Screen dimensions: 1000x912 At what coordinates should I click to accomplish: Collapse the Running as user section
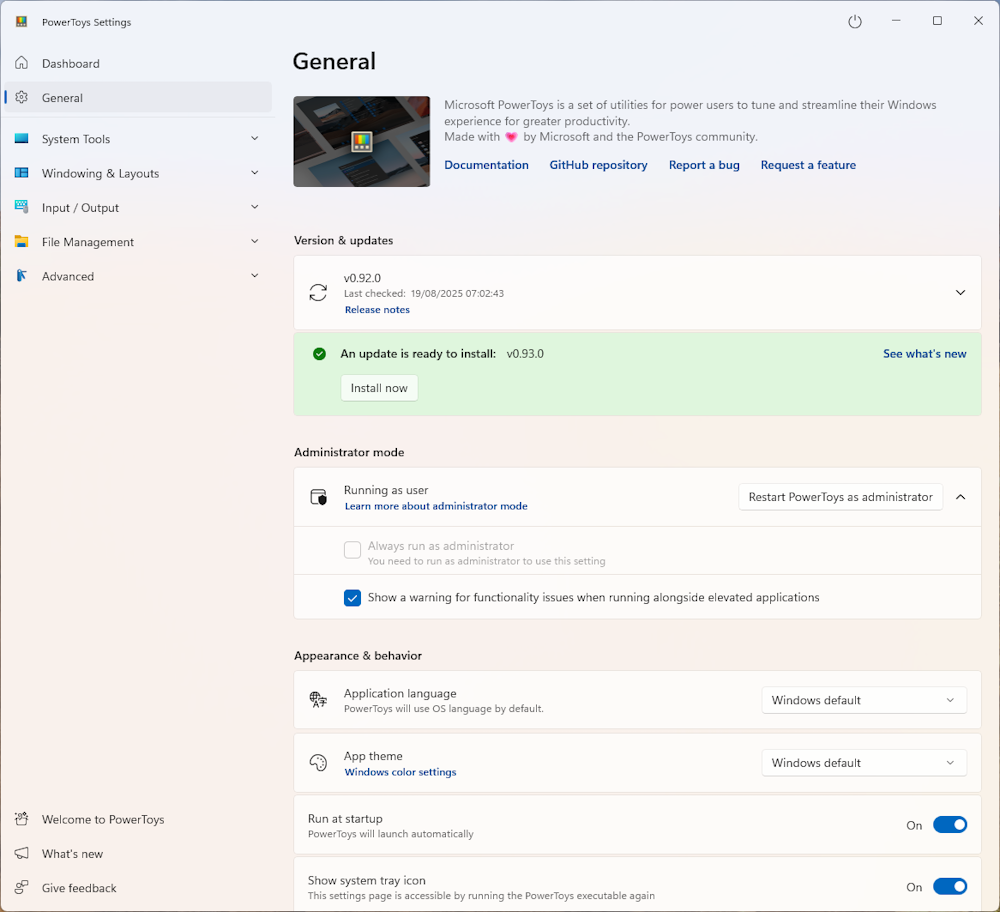tap(960, 497)
